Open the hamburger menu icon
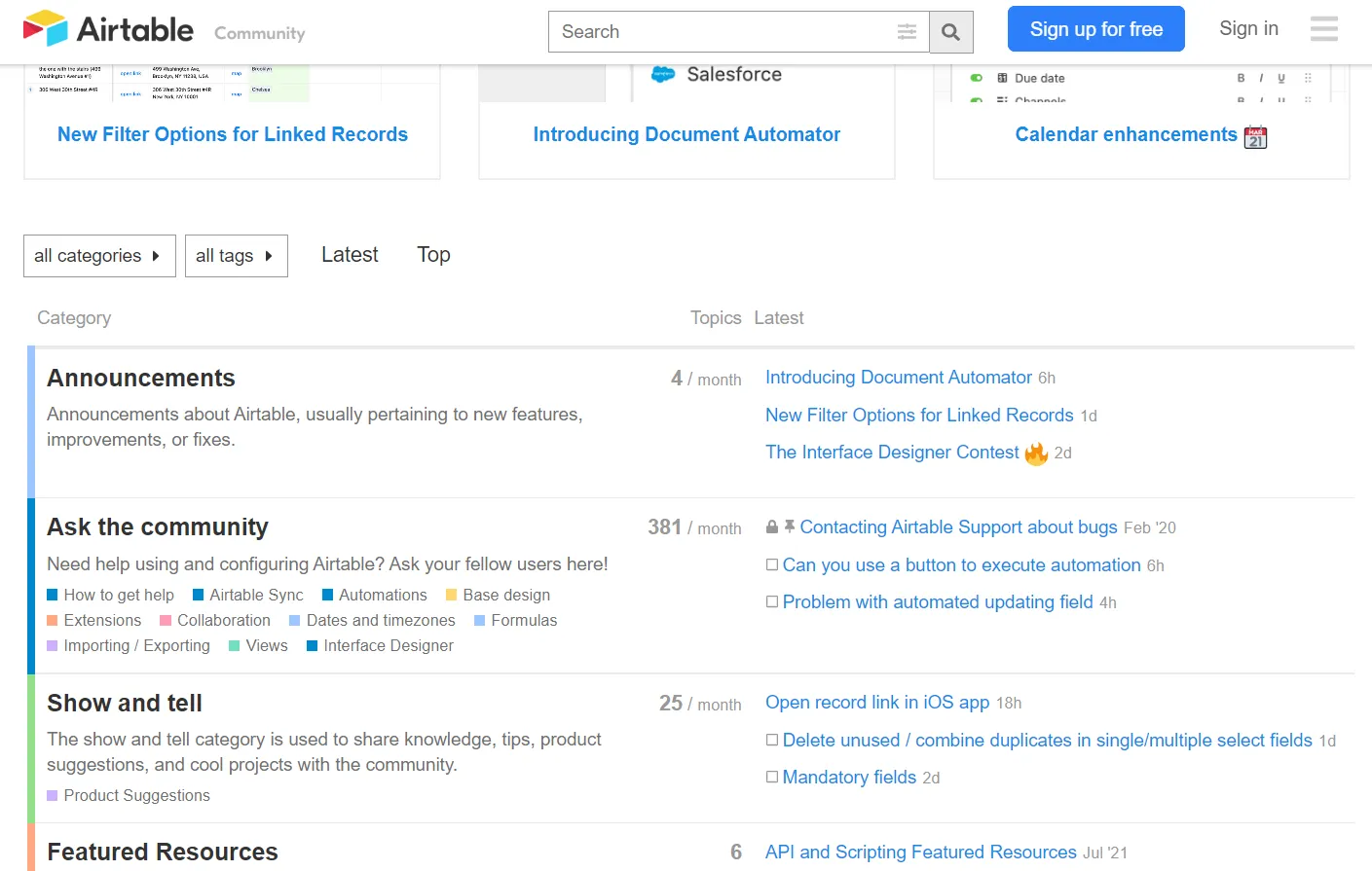 click(1323, 29)
